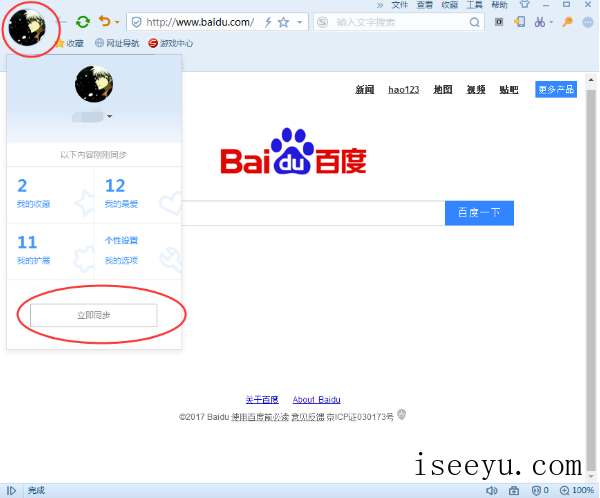
Task: Click the orange key password icon
Action: point(567,22)
